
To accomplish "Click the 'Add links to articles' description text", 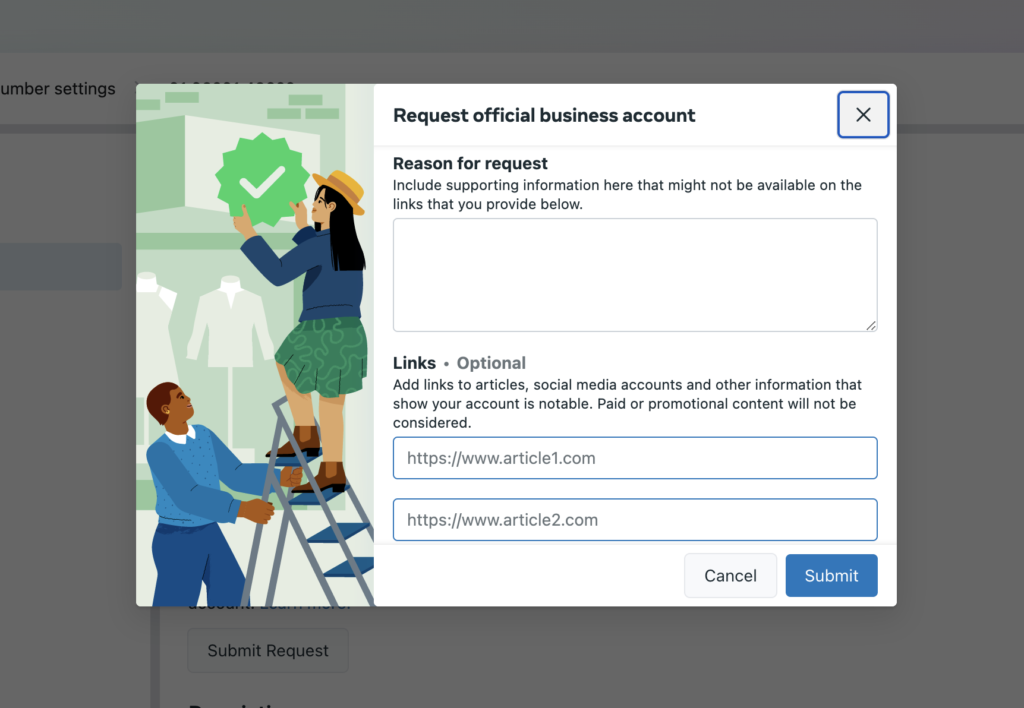I will pyautogui.click(x=627, y=404).
